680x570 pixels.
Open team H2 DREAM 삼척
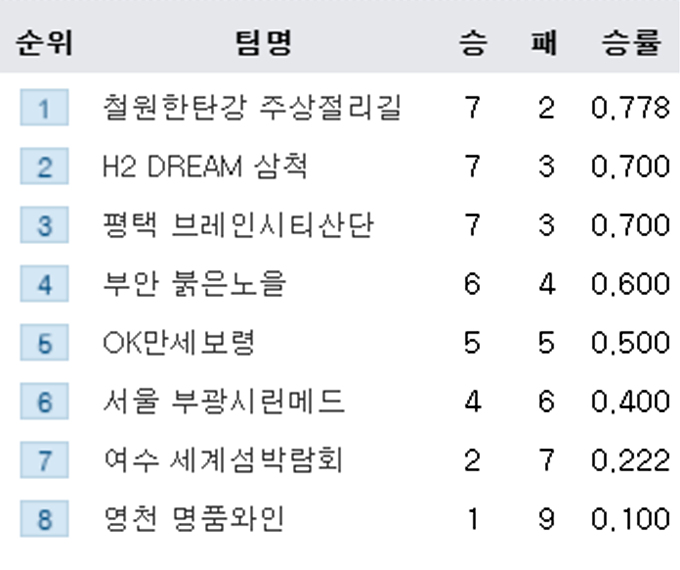205,166
